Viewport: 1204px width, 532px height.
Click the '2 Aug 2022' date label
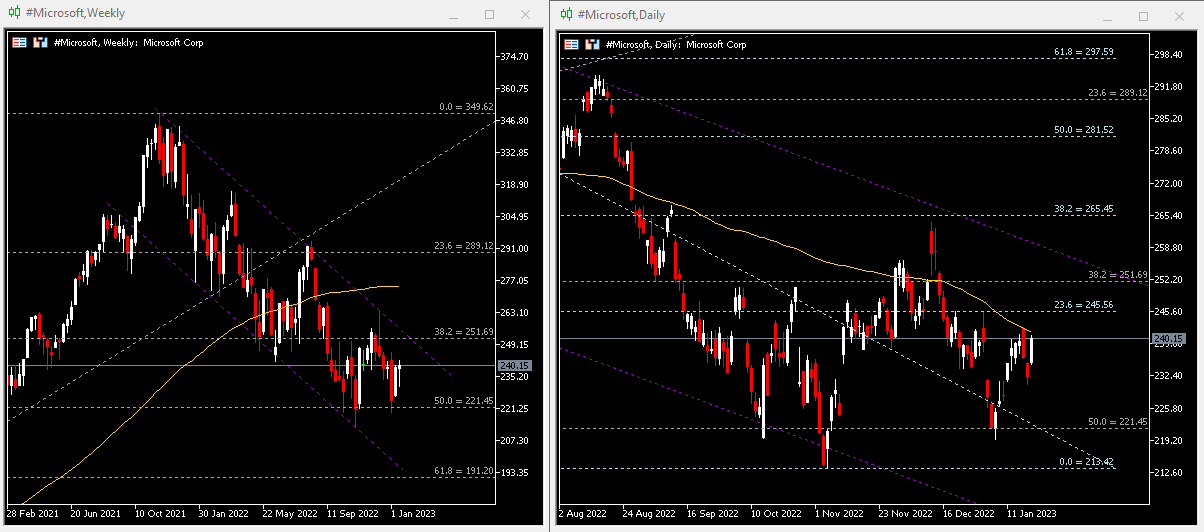581,514
